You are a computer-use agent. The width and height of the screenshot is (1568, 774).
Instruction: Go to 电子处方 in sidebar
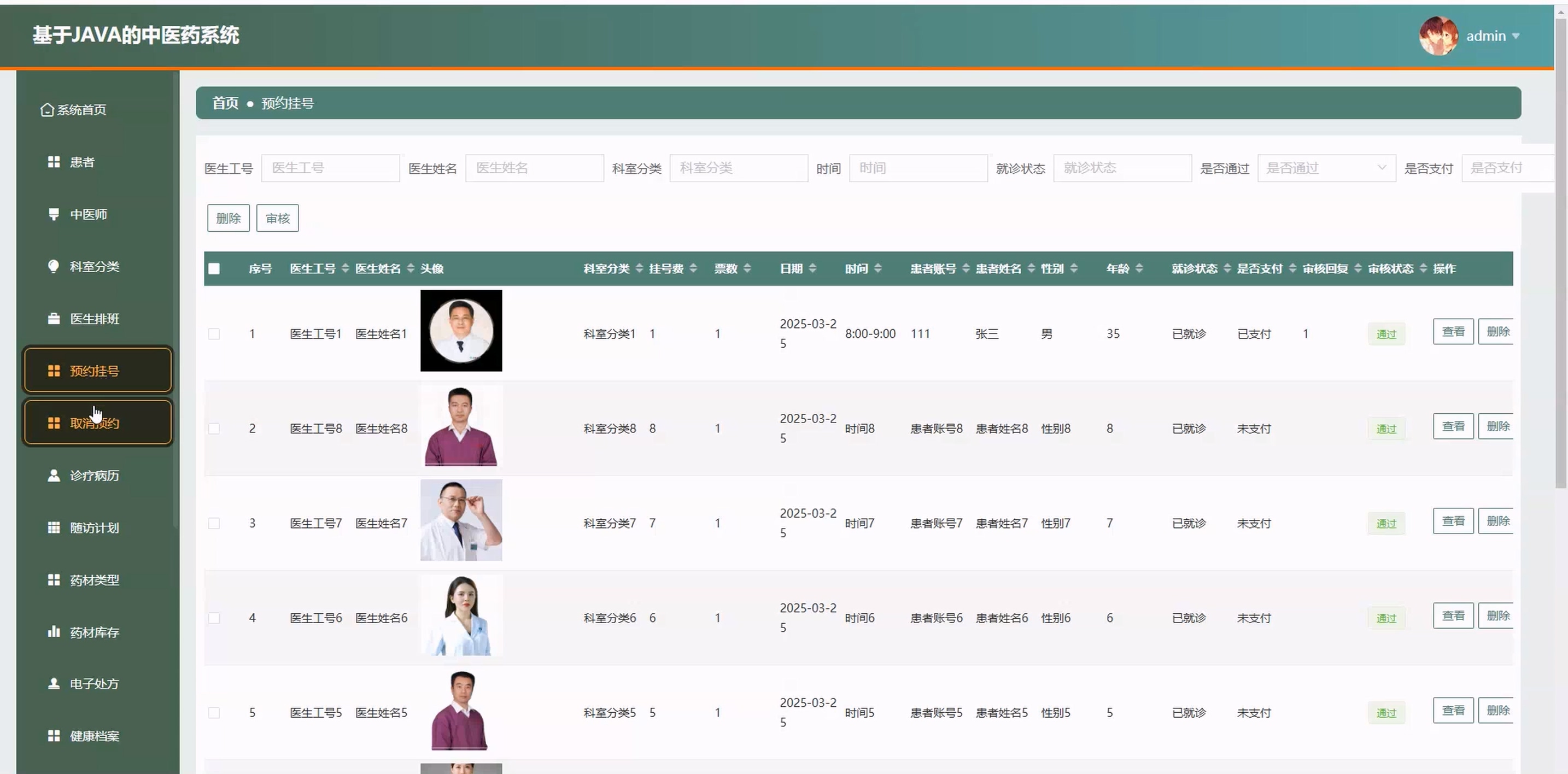(93, 684)
